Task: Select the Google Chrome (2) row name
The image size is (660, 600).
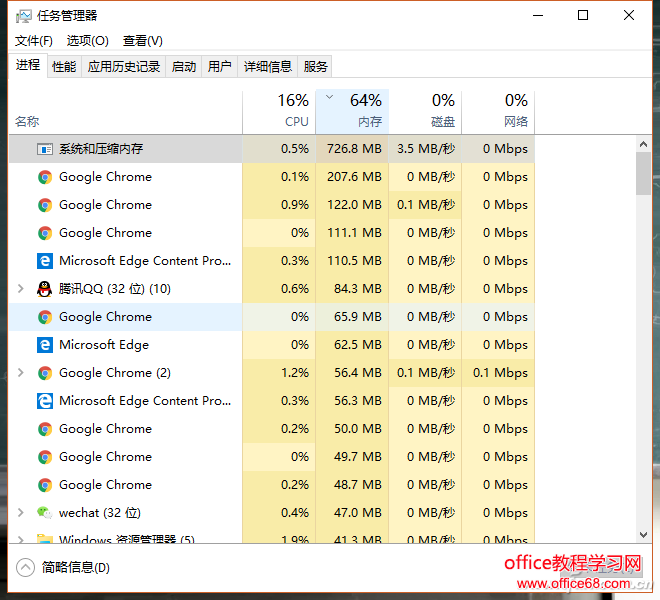Action: point(115,373)
